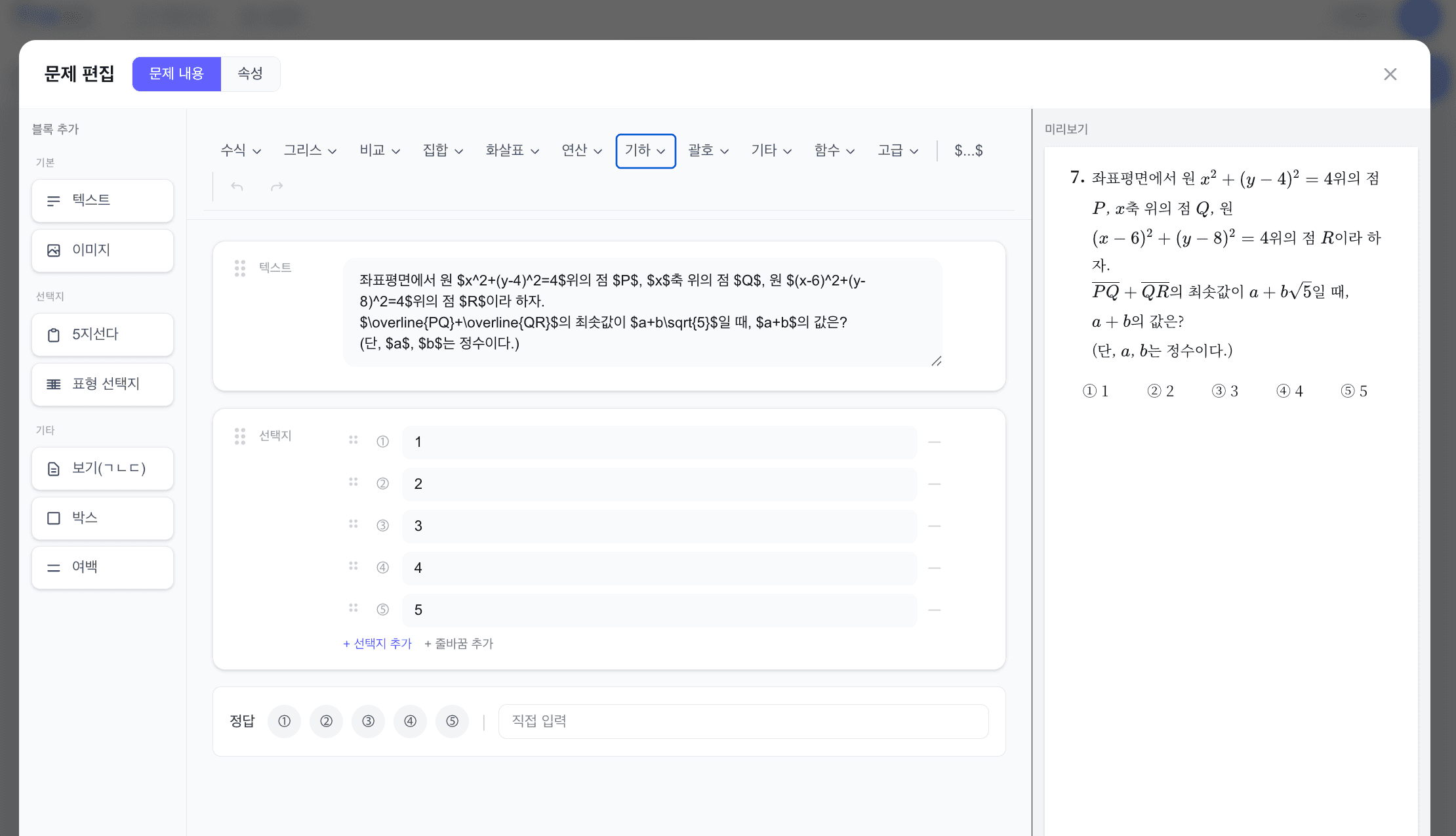
Task: Click drag handle for choice ⑤ row
Action: [354, 608]
